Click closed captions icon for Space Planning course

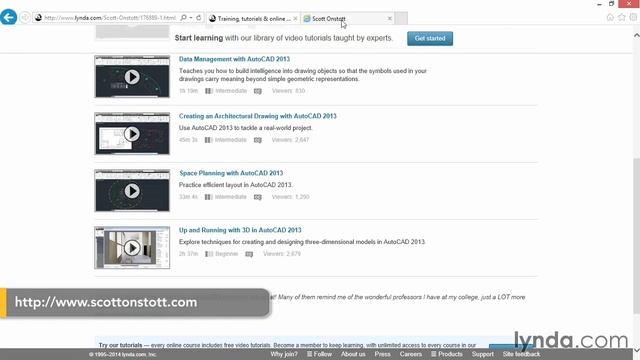point(258,197)
